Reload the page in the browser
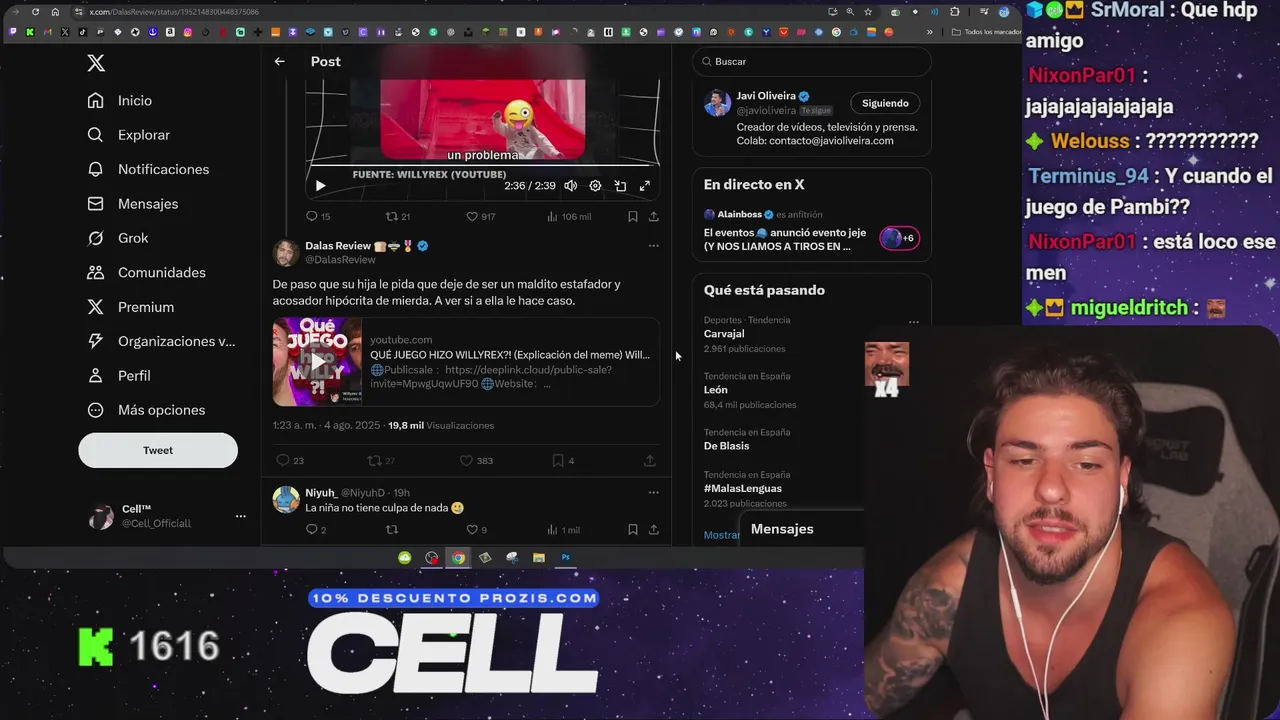The image size is (1280, 720). (35, 12)
